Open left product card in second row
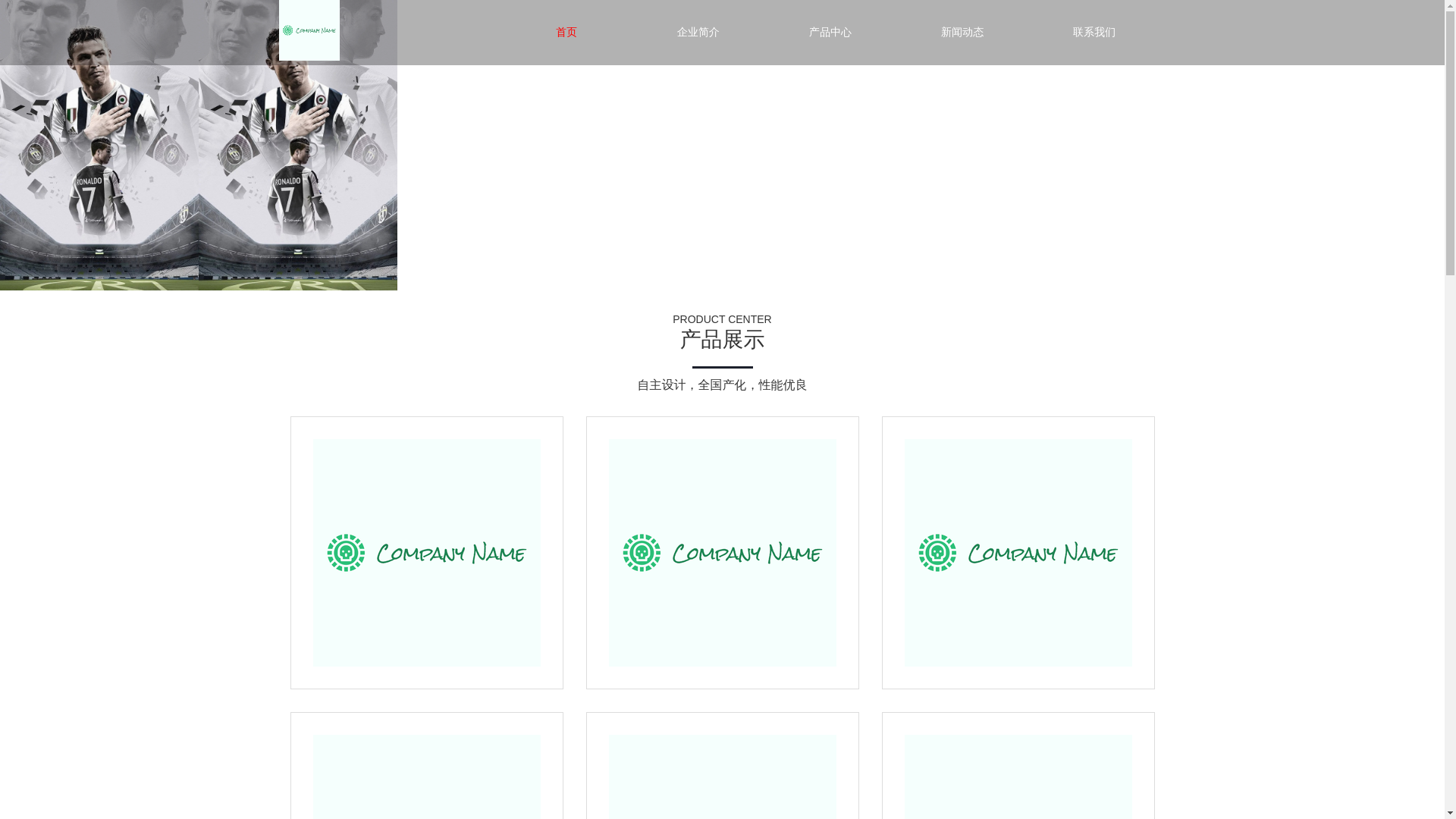Screen dimensions: 1456x819 coord(427,766)
